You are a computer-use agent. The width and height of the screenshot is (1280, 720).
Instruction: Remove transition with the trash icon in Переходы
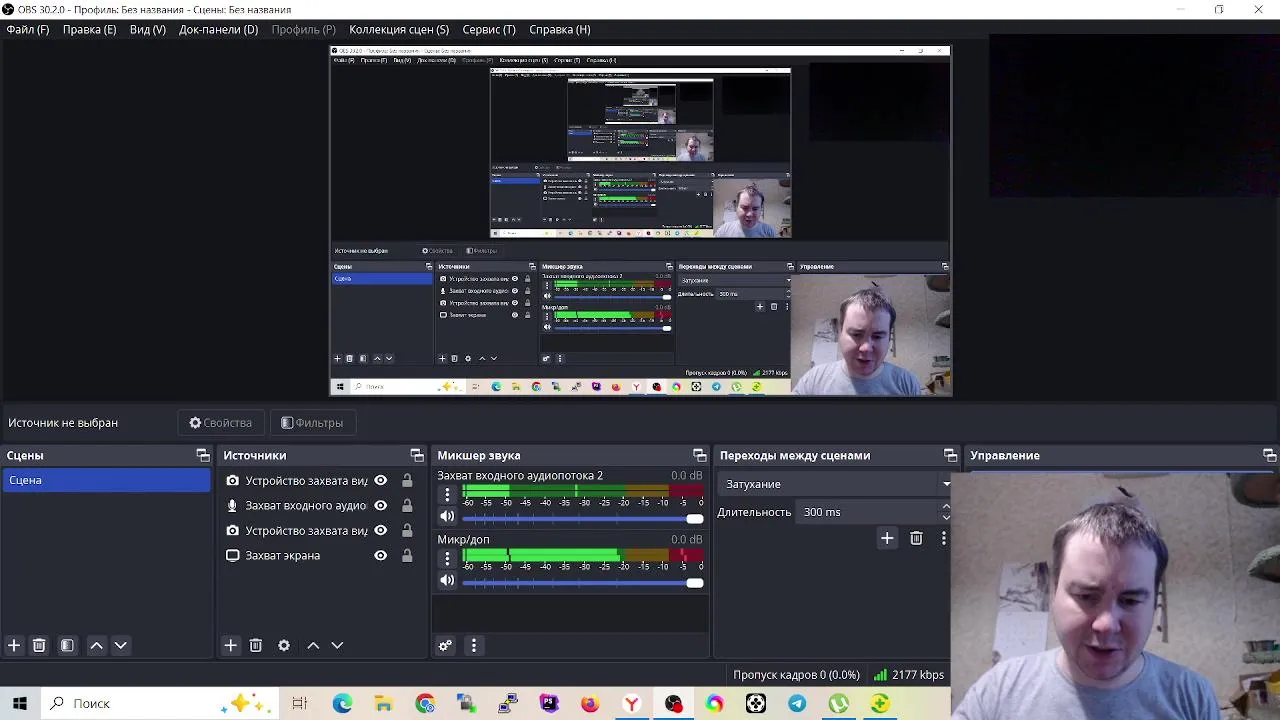pos(916,538)
